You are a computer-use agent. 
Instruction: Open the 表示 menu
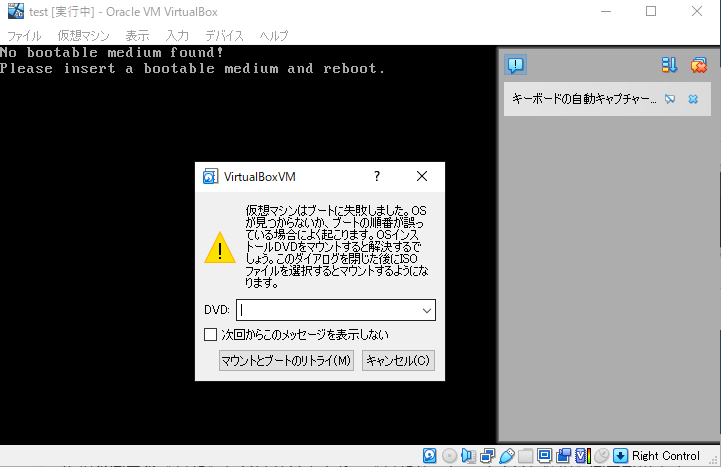[137, 35]
